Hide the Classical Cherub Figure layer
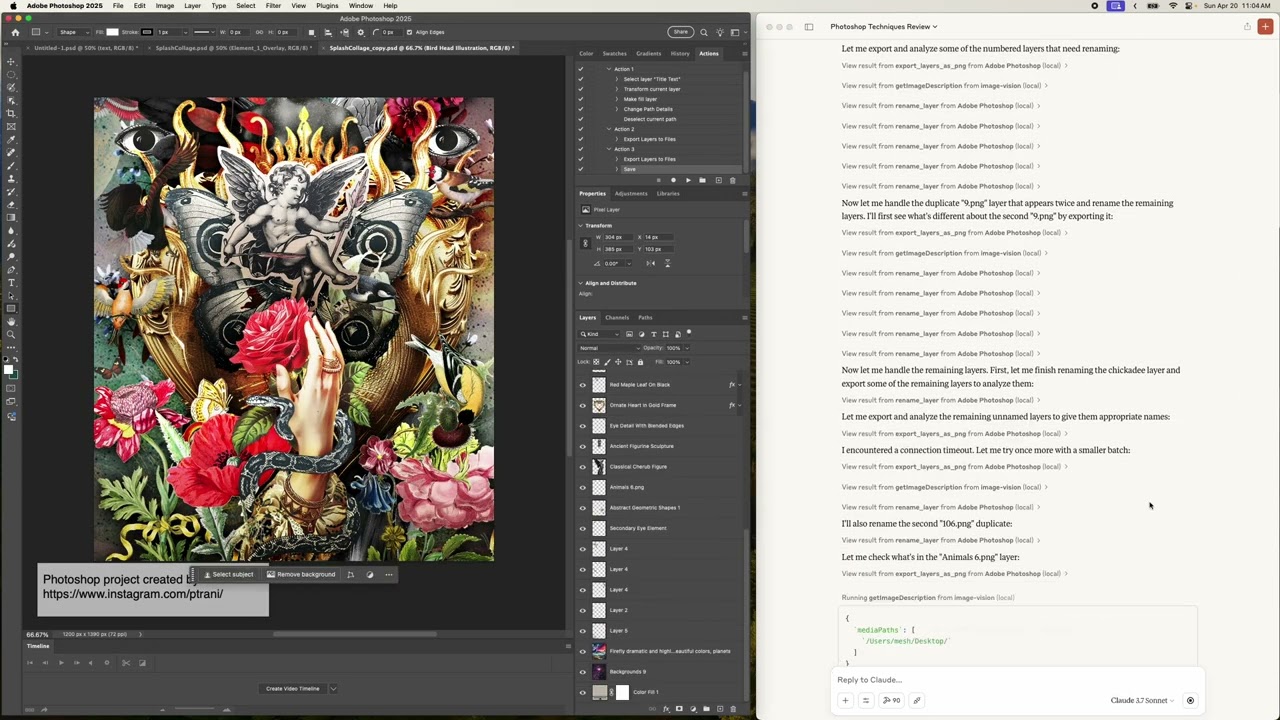1280x720 pixels. (583, 467)
